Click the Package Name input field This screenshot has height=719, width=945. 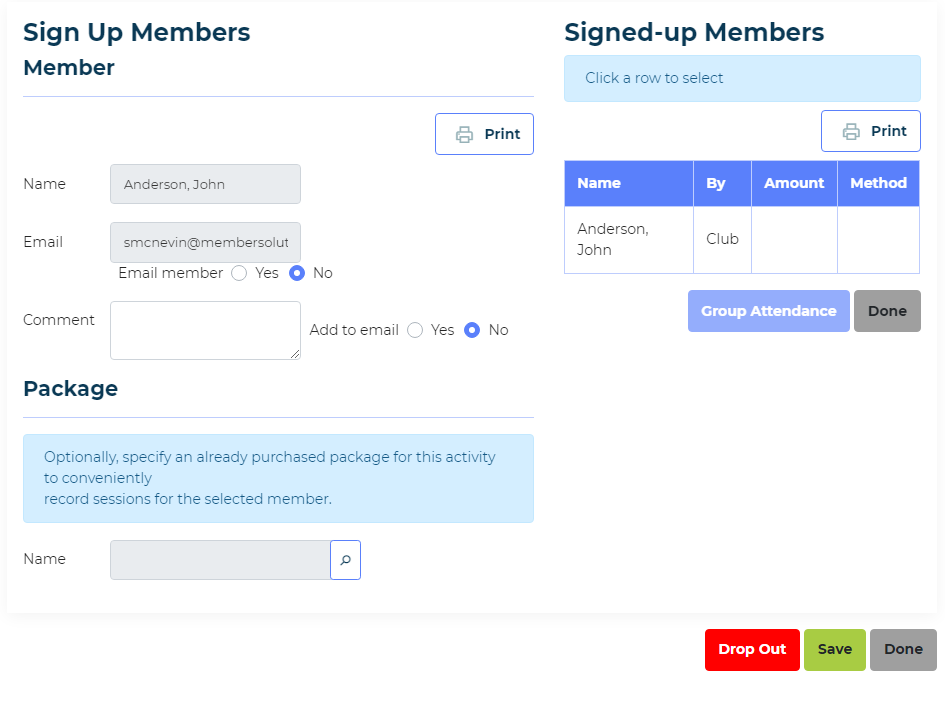click(220, 560)
